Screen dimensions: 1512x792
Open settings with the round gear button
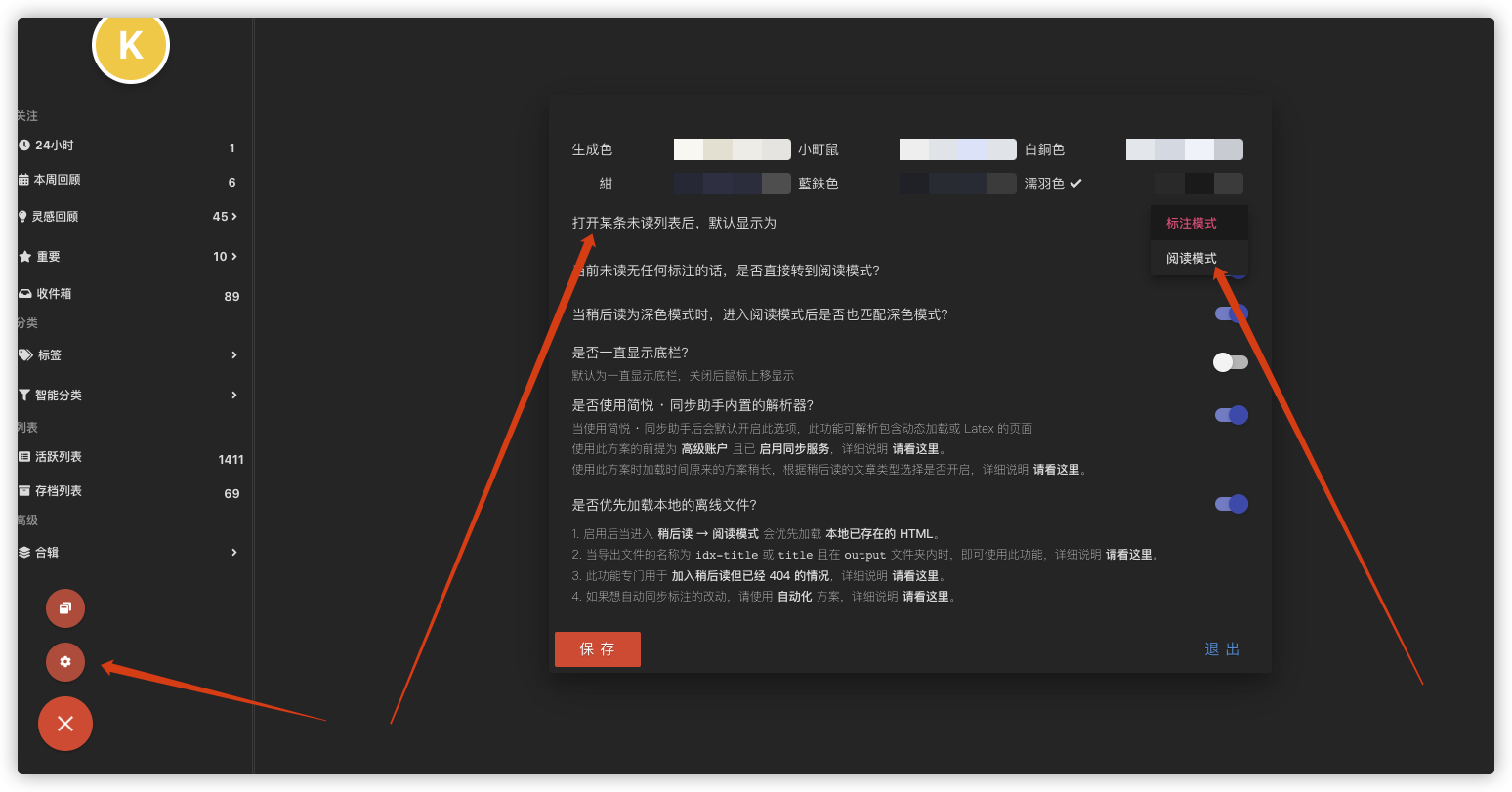pos(65,662)
